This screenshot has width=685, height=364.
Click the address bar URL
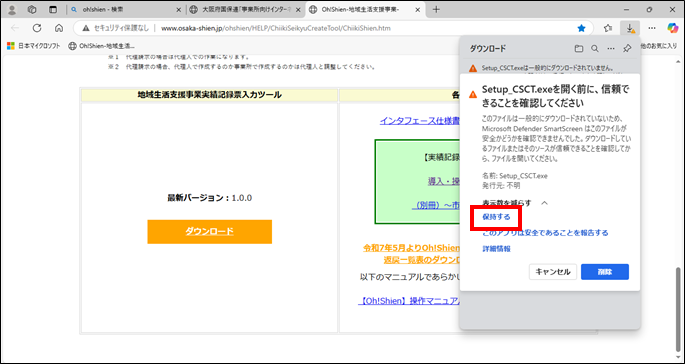click(x=276, y=28)
